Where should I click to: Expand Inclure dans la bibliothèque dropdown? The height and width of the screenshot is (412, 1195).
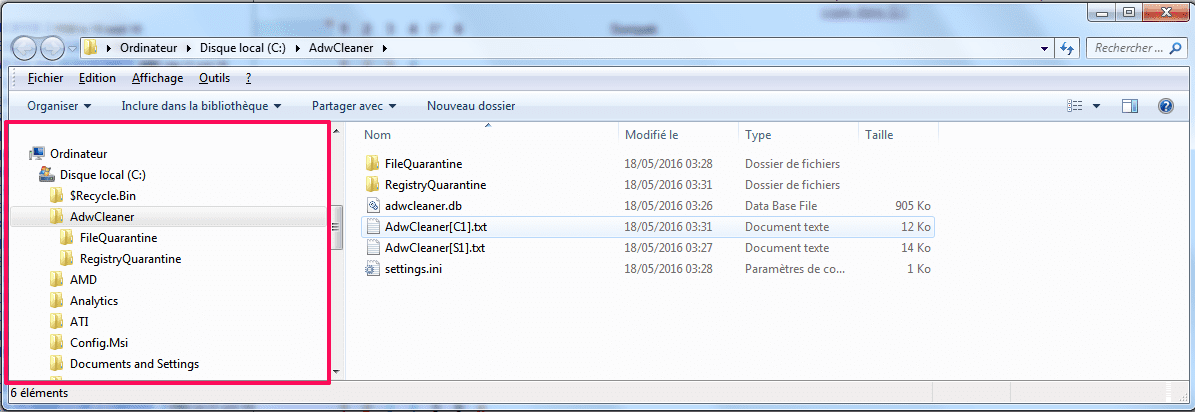tap(201, 106)
